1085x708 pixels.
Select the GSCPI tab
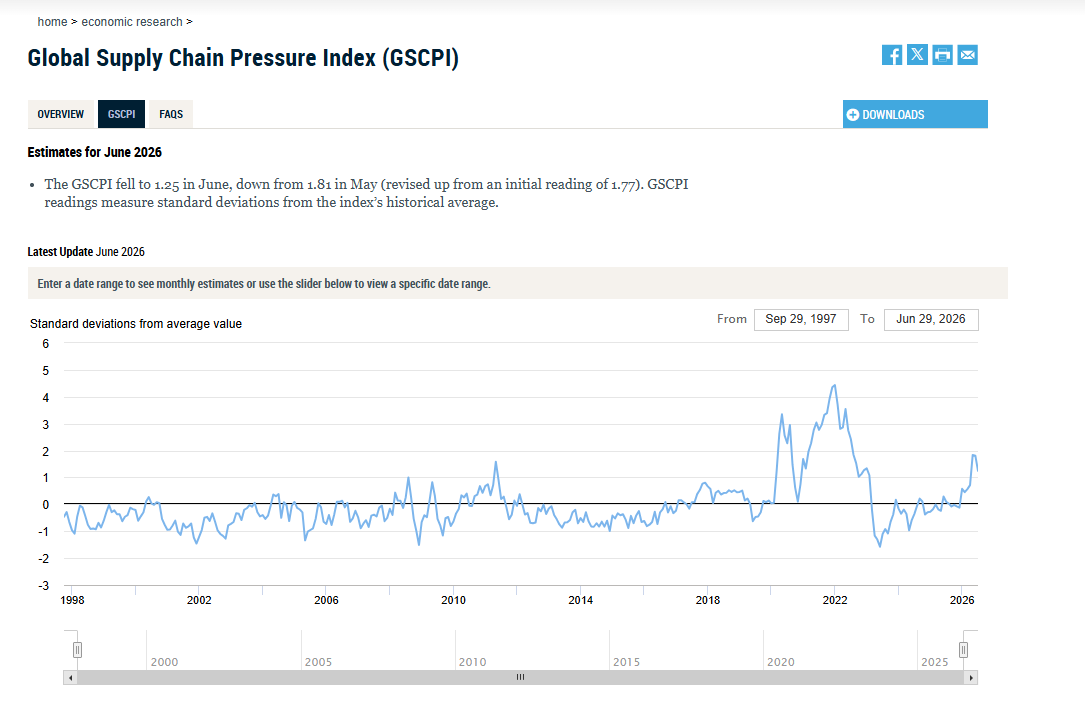click(121, 114)
